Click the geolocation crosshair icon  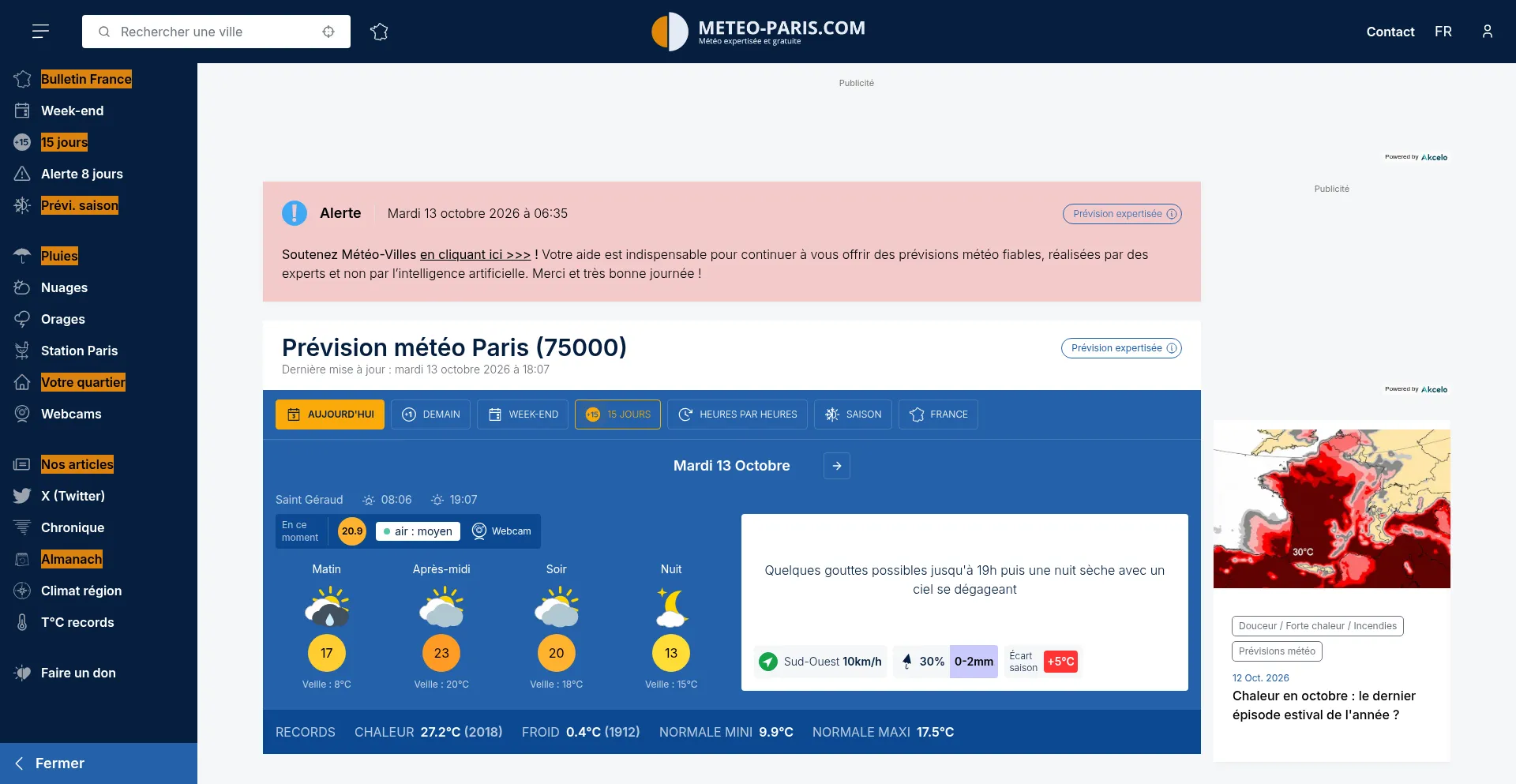(x=328, y=32)
